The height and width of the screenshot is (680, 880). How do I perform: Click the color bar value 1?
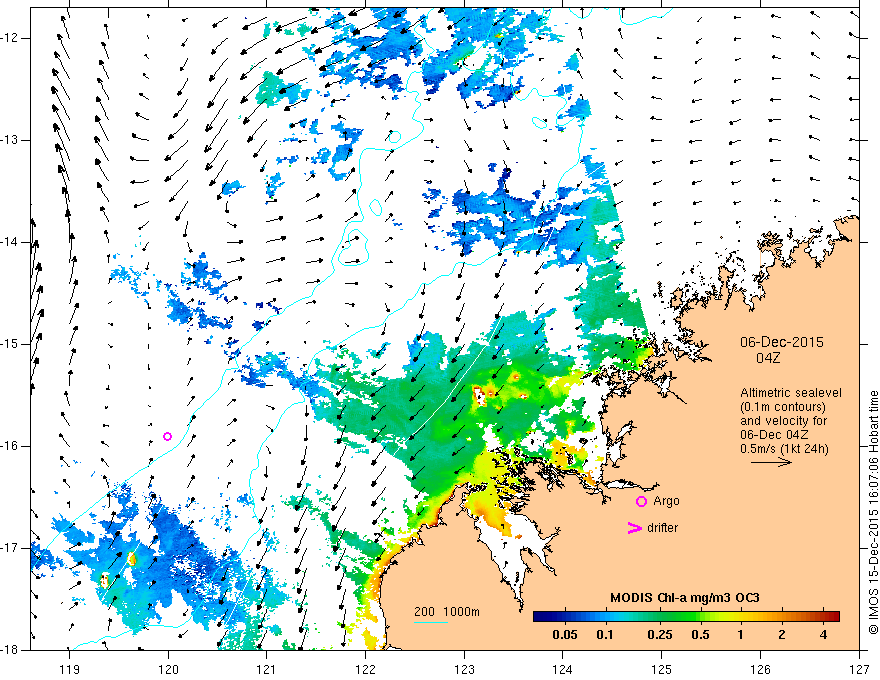click(740, 635)
